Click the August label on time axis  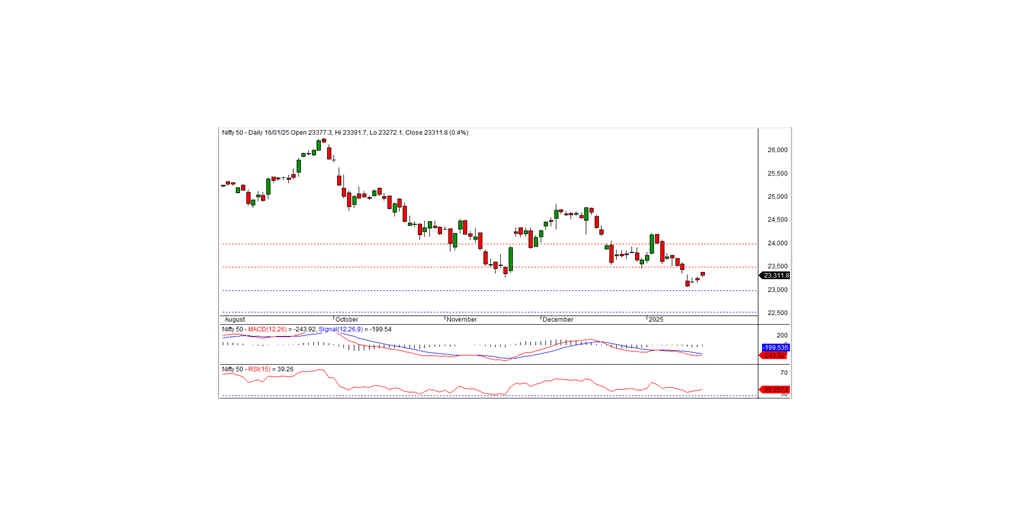[x=233, y=320]
